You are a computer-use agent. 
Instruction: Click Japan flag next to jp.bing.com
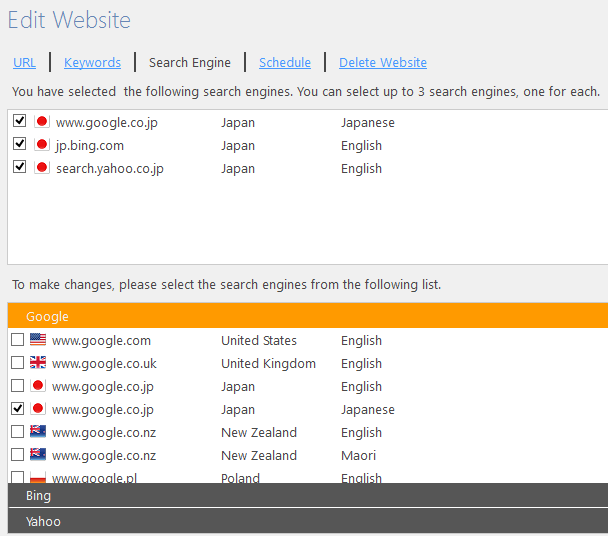42,145
